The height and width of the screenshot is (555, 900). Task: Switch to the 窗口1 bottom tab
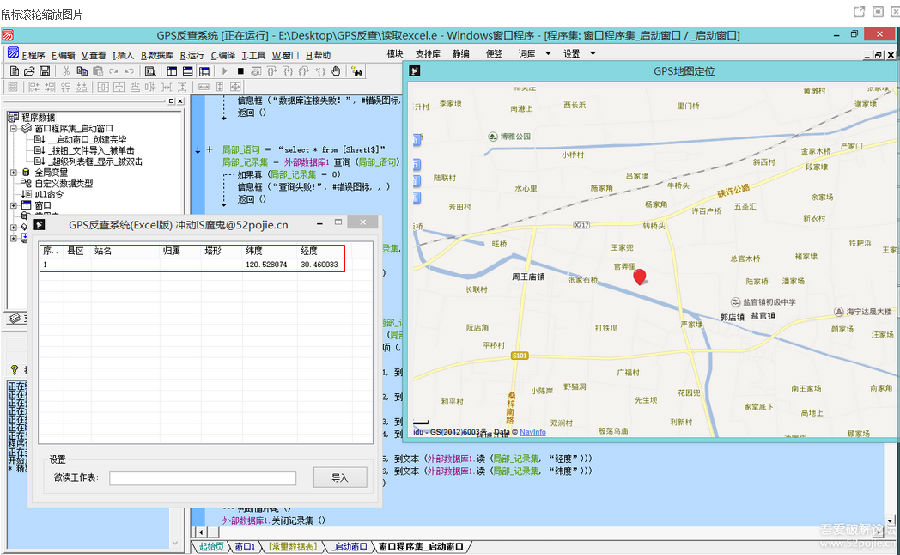pos(243,547)
